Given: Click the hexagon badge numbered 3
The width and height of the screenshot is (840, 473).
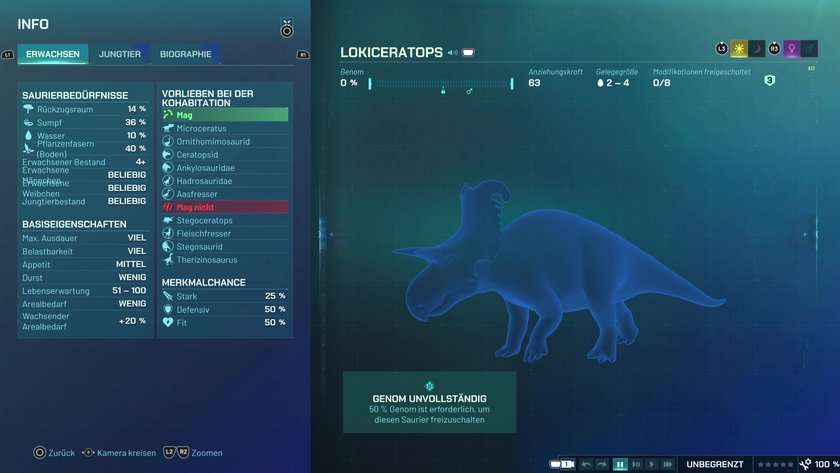Looking at the screenshot, I should click(x=769, y=80).
